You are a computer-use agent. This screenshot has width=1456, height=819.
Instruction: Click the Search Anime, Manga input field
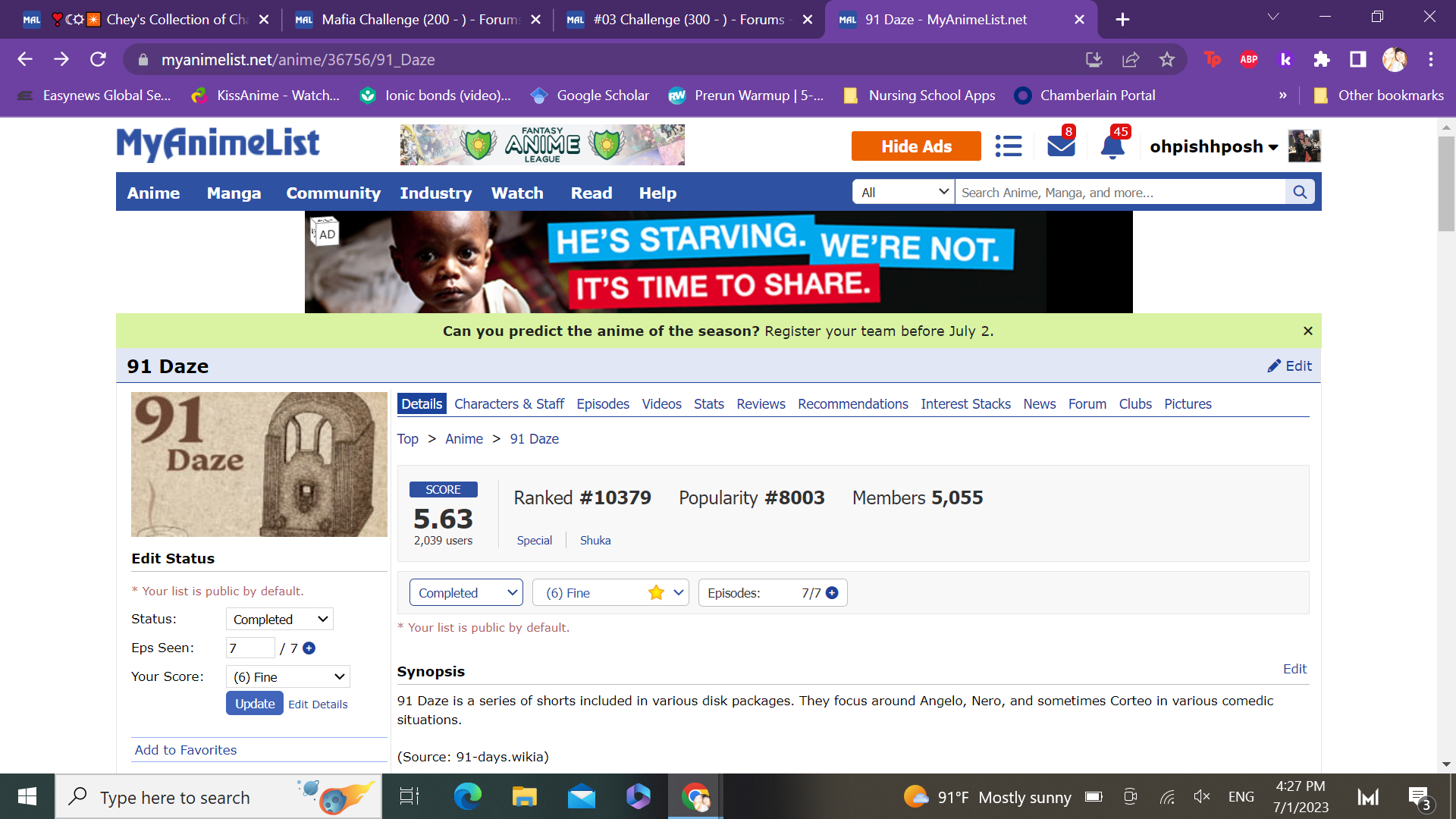pos(1119,193)
